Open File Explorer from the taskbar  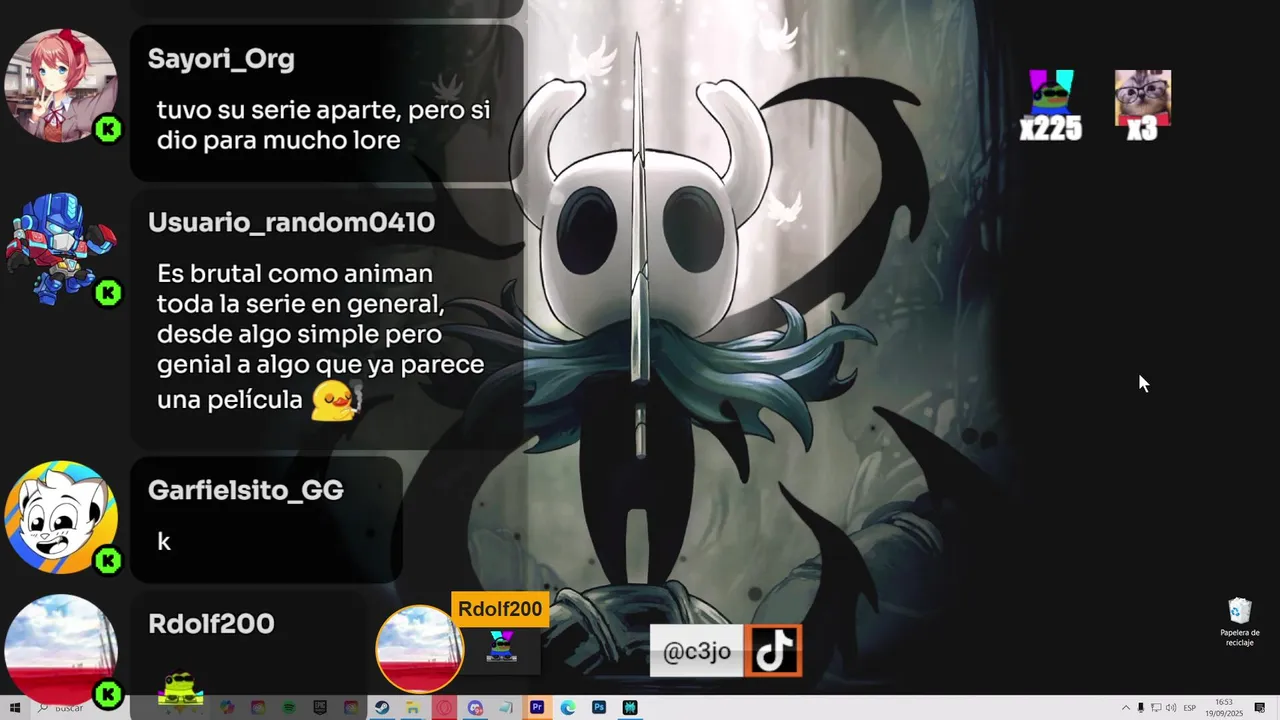(412, 708)
